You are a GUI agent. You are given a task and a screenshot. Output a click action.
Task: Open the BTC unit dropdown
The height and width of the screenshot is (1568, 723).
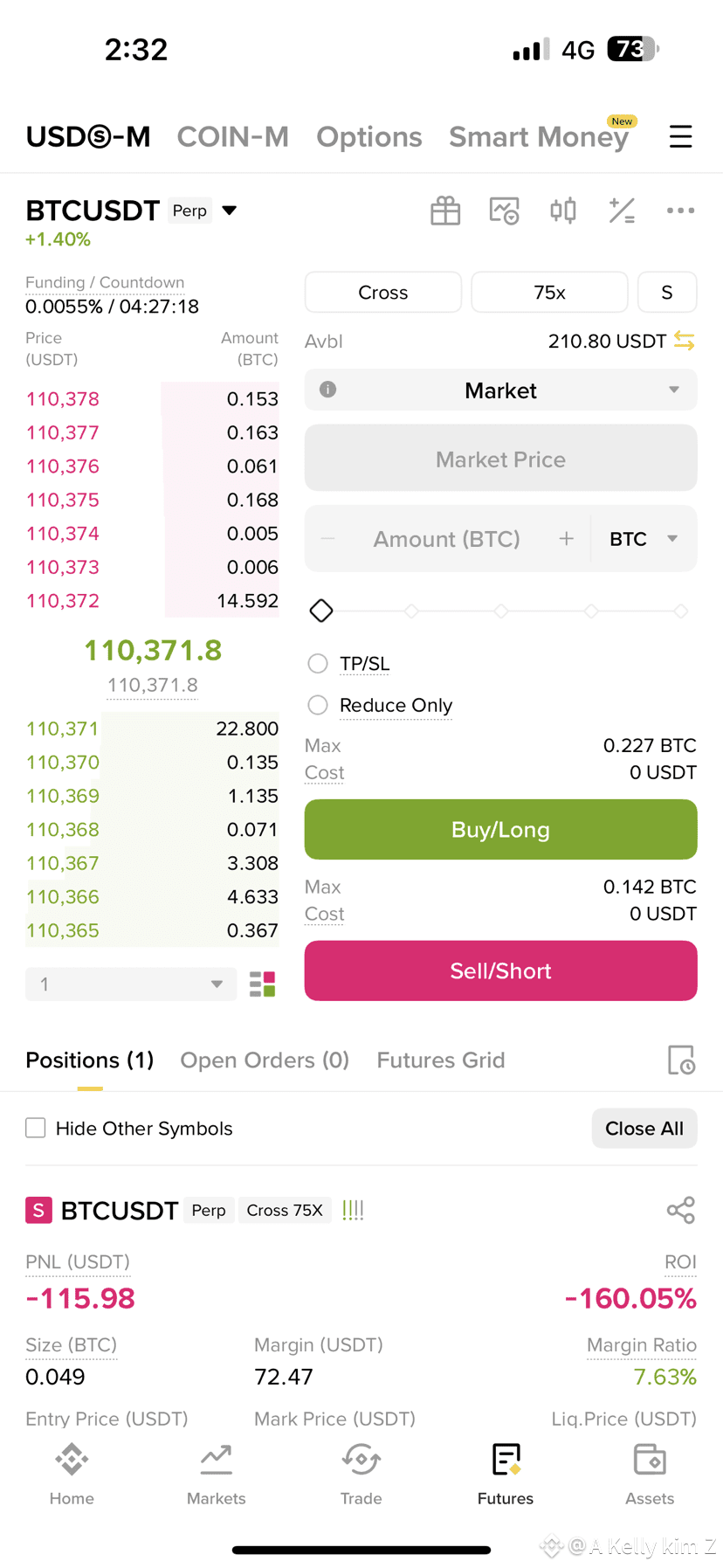pos(644,539)
